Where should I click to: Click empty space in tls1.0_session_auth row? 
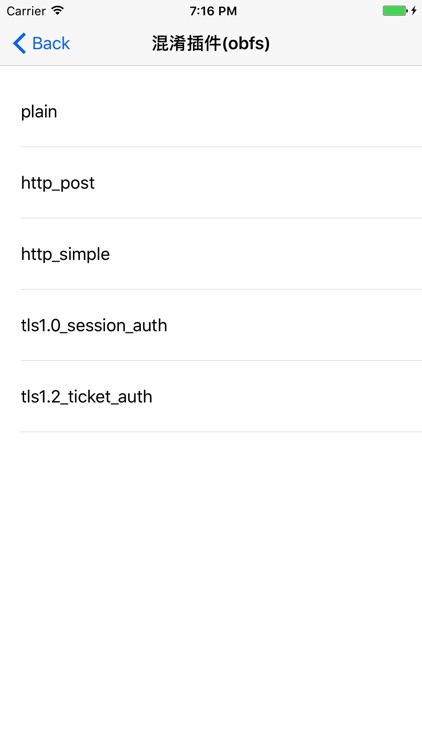[295, 325]
